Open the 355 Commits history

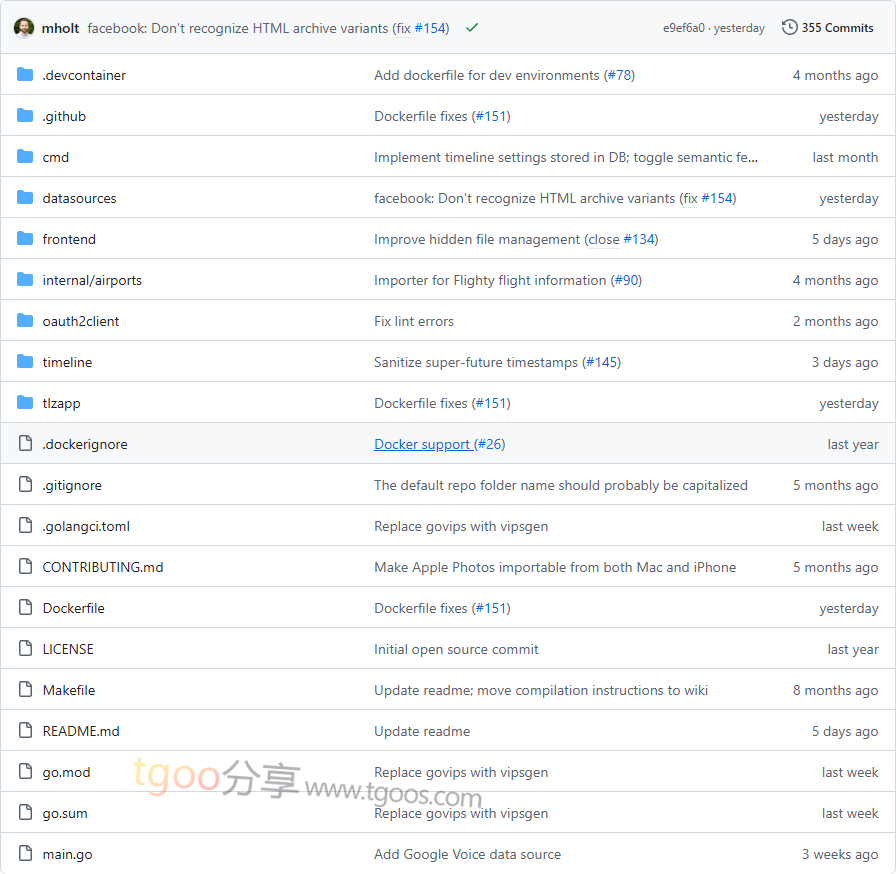(827, 28)
